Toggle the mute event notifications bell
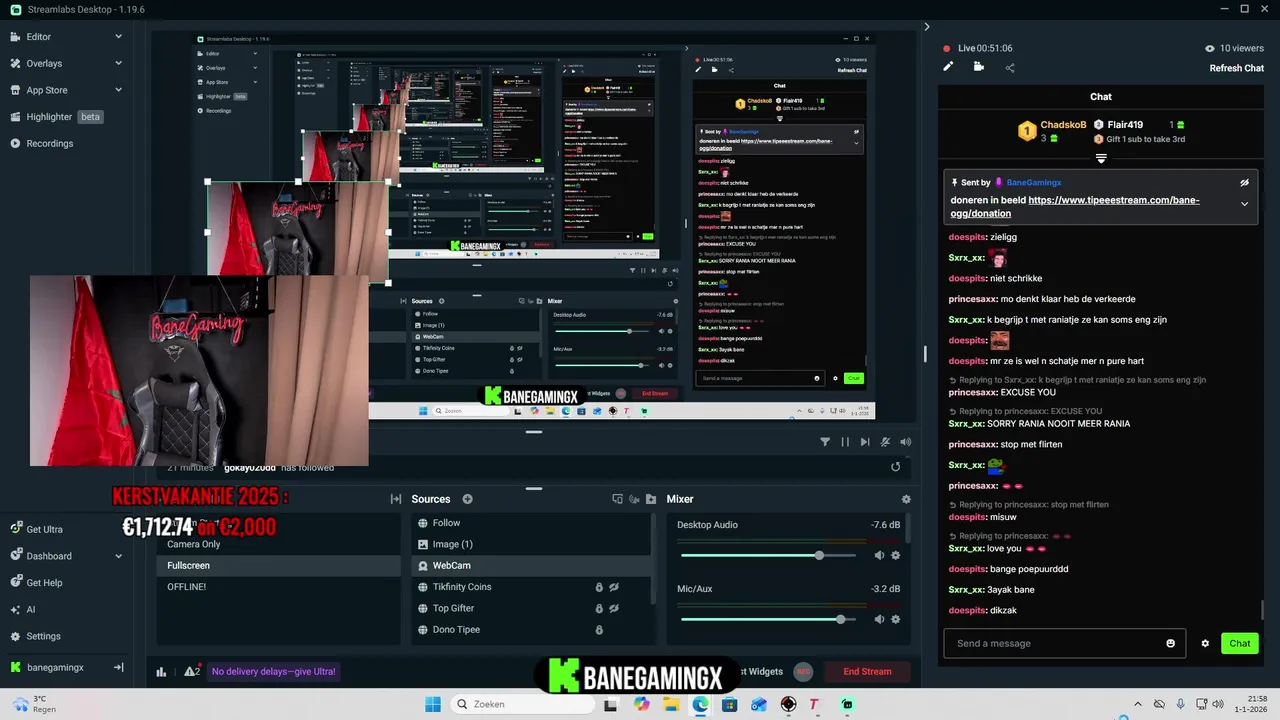The image size is (1280, 720). (x=886, y=442)
